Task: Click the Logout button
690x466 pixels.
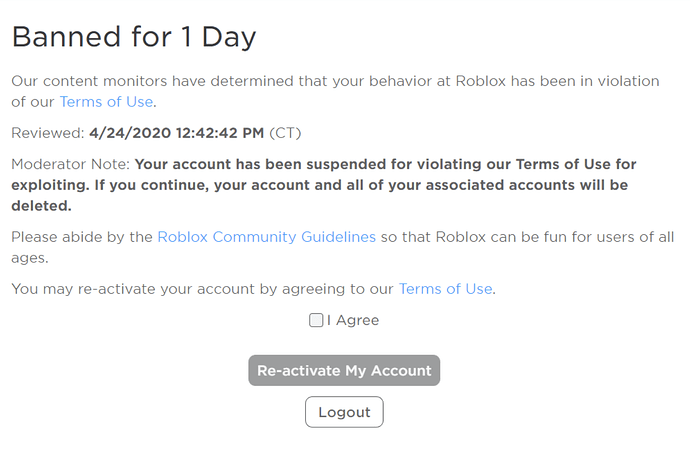Action: point(344,412)
